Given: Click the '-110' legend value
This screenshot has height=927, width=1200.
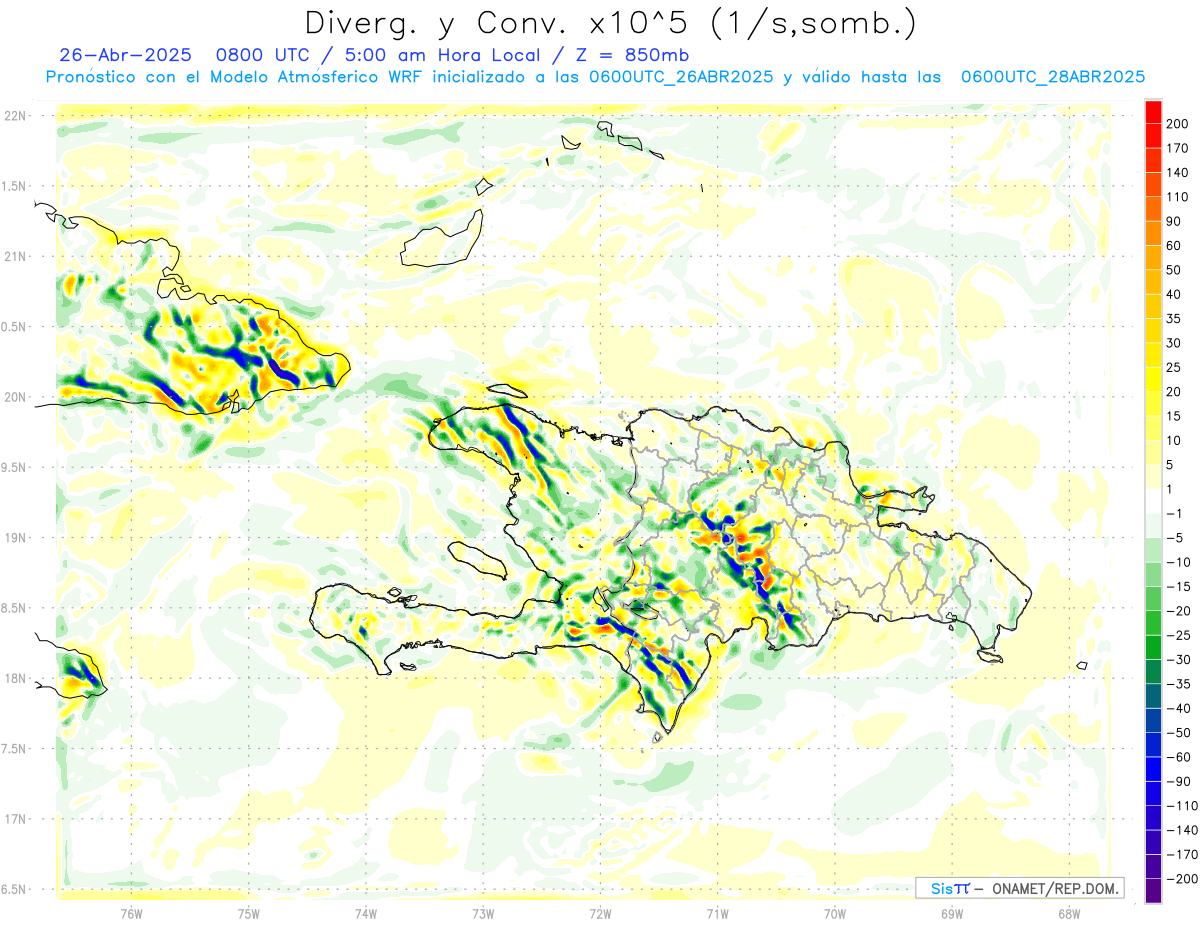Looking at the screenshot, I should coord(1180,806).
